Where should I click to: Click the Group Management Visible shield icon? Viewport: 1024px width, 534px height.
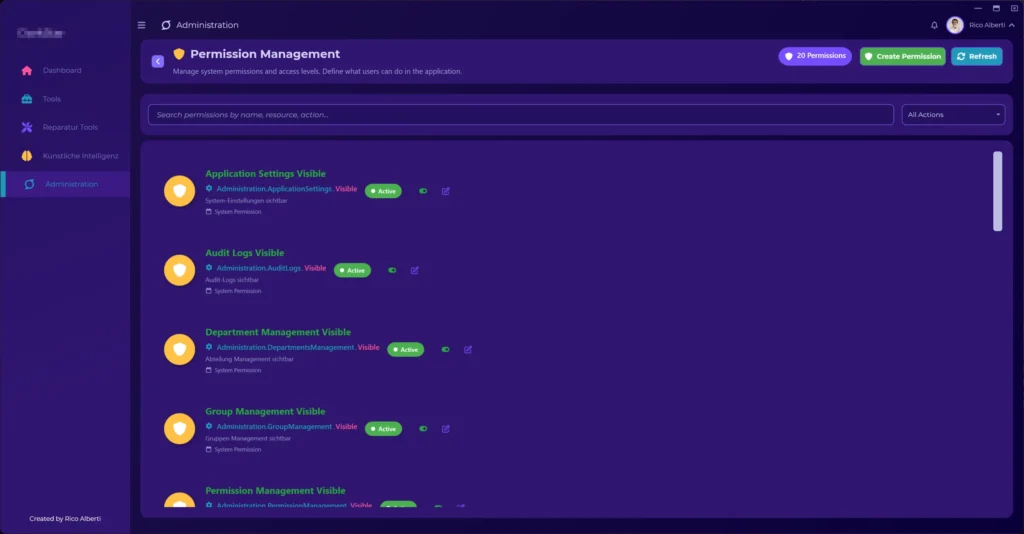tap(180, 428)
